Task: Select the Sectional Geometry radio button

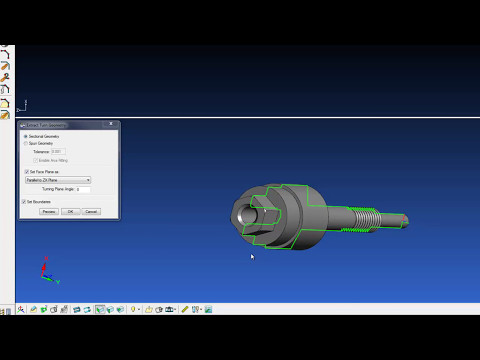Action: pyautogui.click(x=26, y=136)
